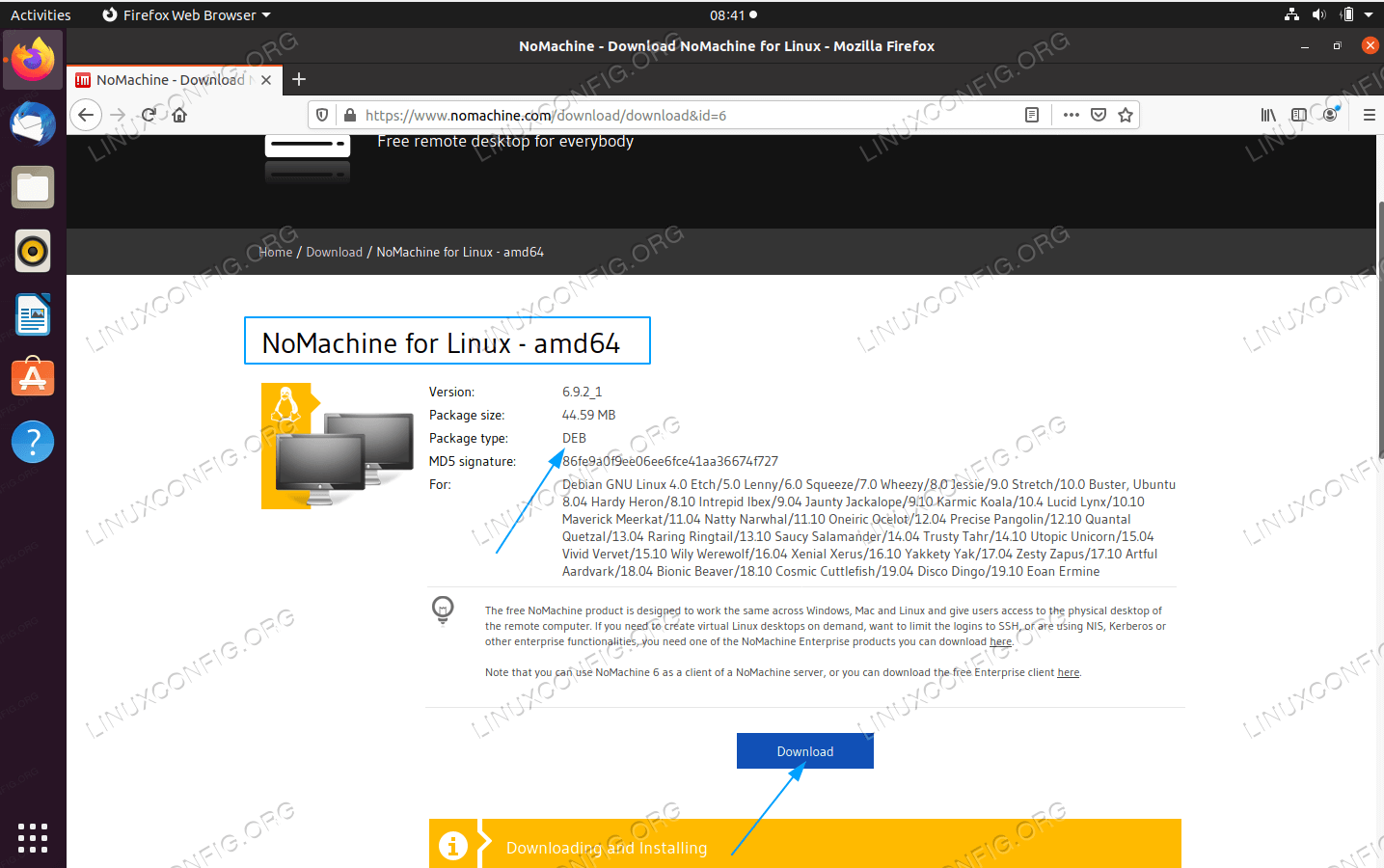Open the clock and calendar panel
This screenshot has width=1384, height=868.
coord(733,14)
